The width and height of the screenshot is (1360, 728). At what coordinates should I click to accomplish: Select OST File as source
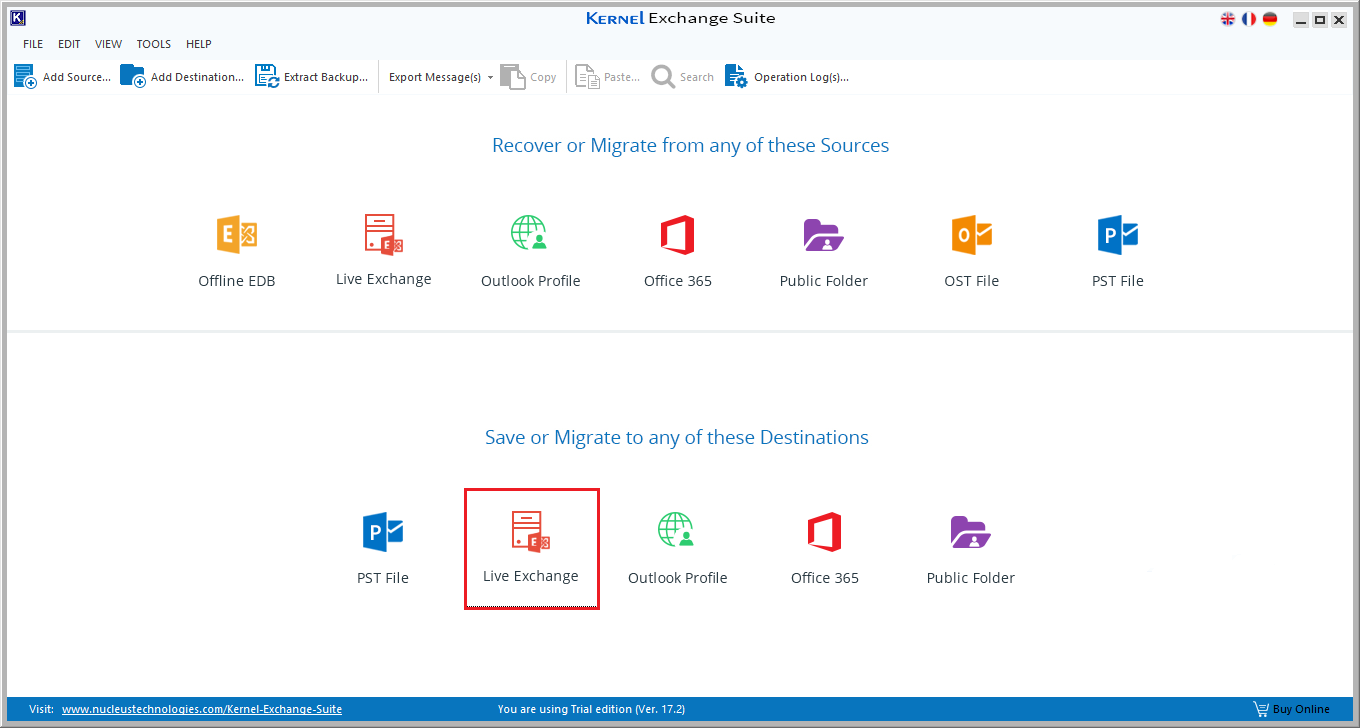(972, 252)
